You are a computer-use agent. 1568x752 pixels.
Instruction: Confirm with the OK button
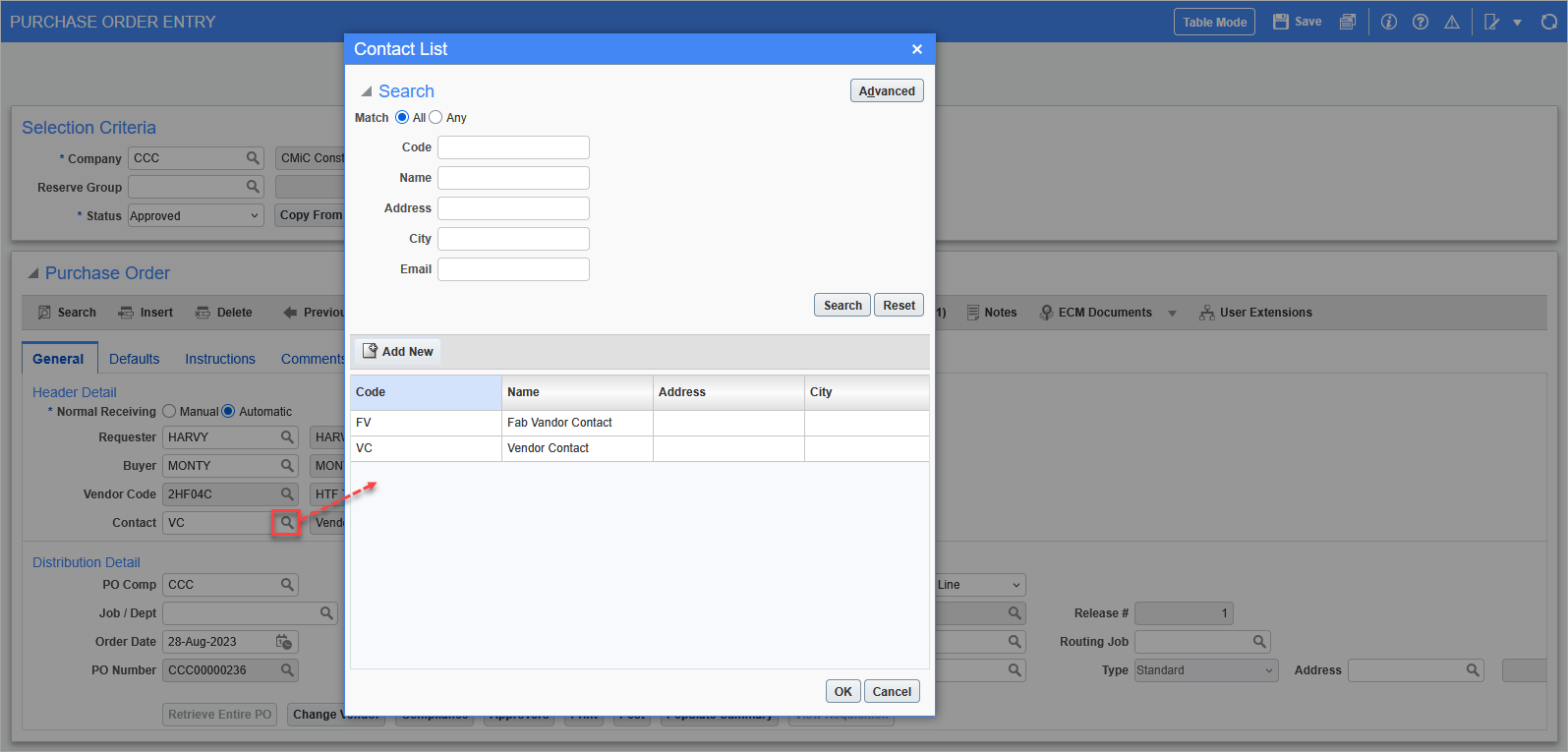click(x=843, y=691)
